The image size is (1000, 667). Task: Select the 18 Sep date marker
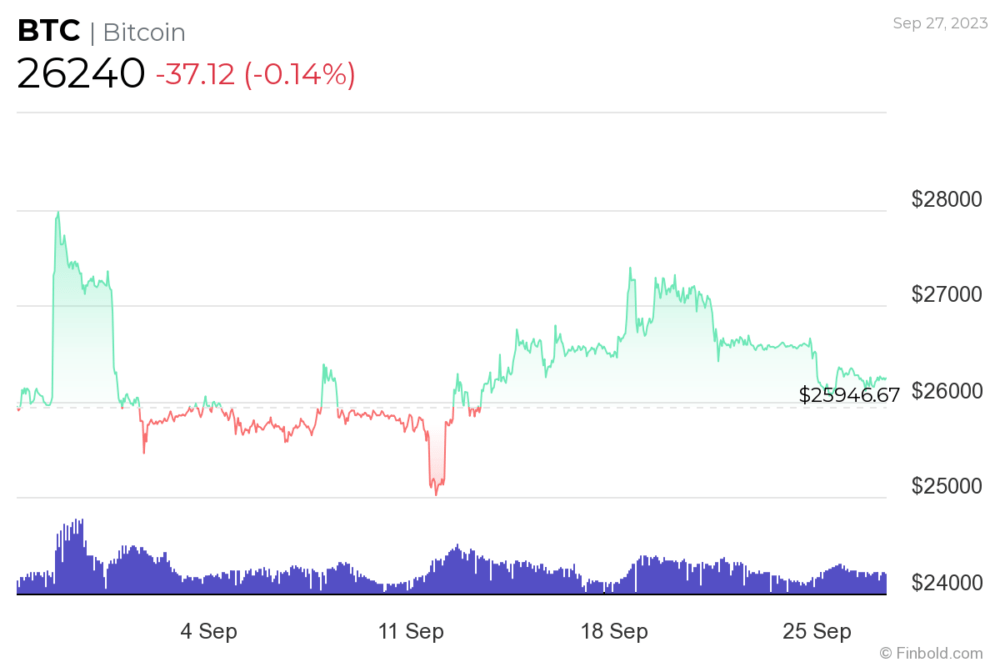pos(614,631)
